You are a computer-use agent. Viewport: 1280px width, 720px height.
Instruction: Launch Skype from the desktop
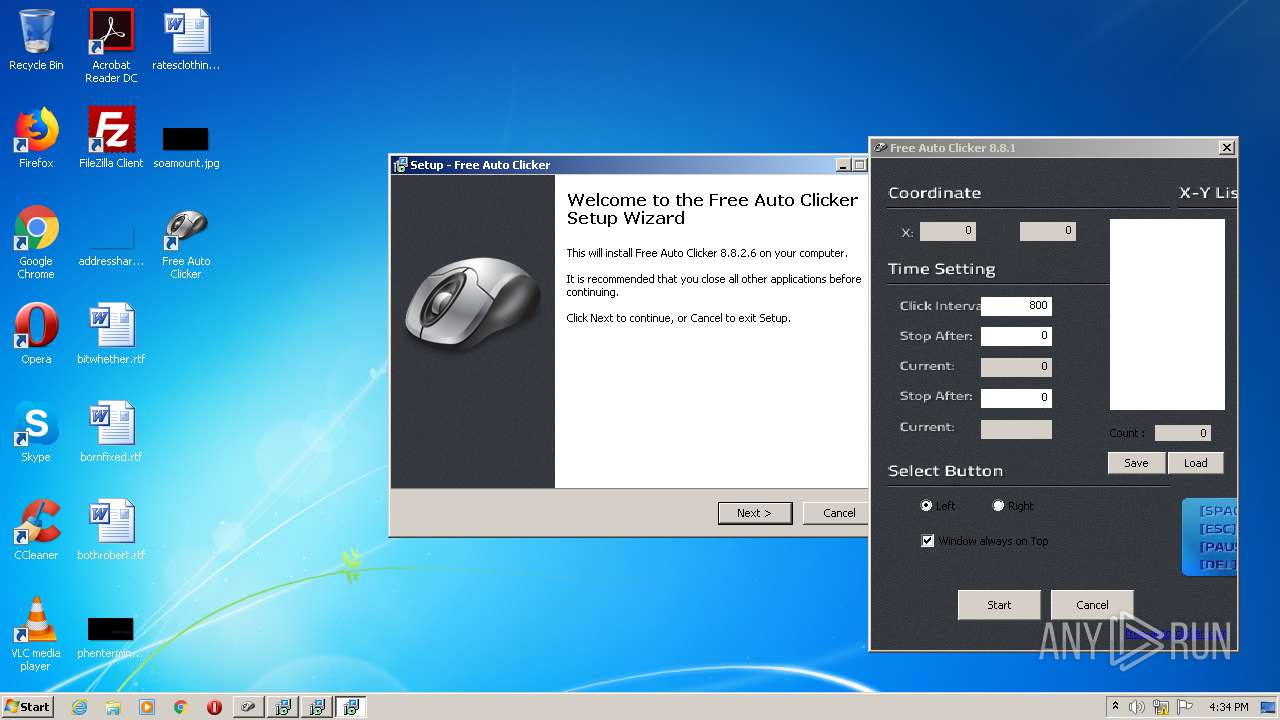pos(36,432)
